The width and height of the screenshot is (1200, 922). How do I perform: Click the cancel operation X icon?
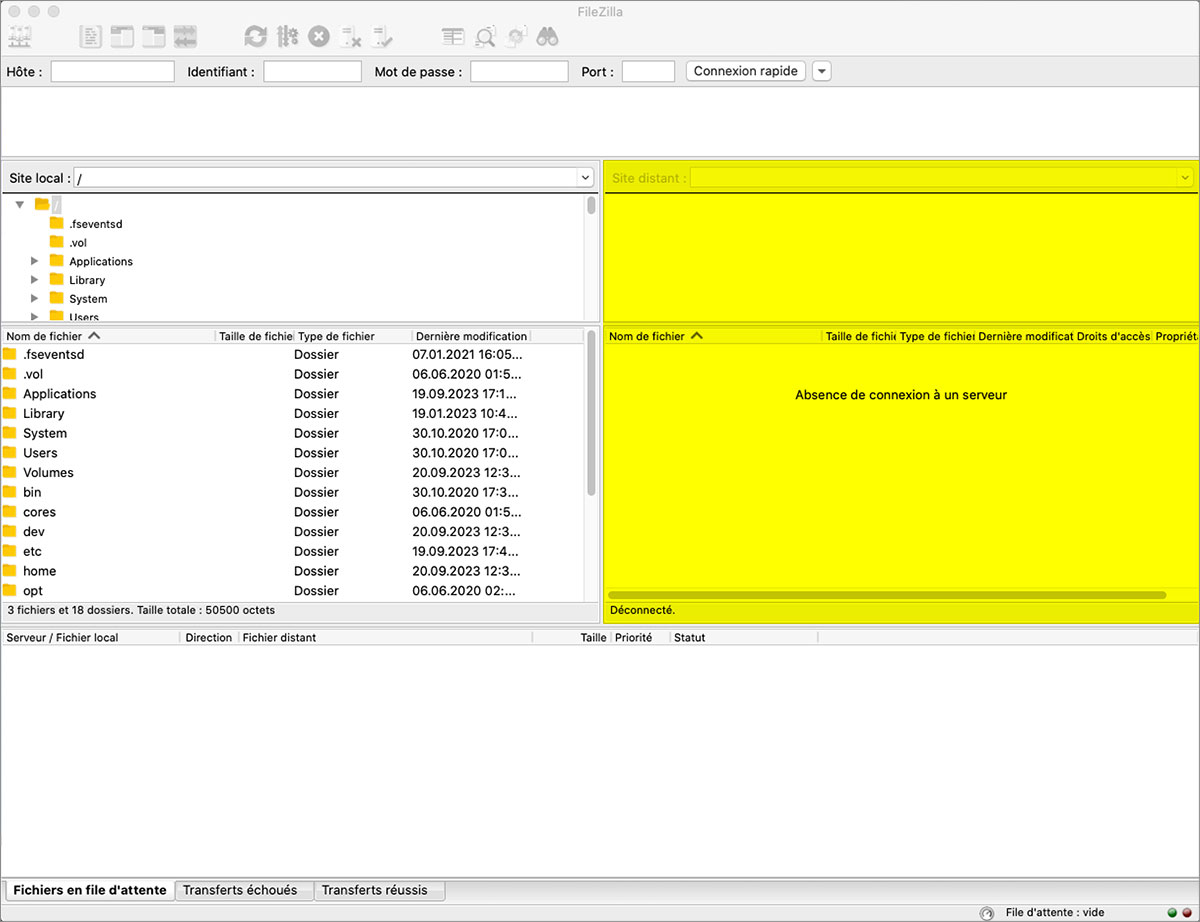pos(319,37)
